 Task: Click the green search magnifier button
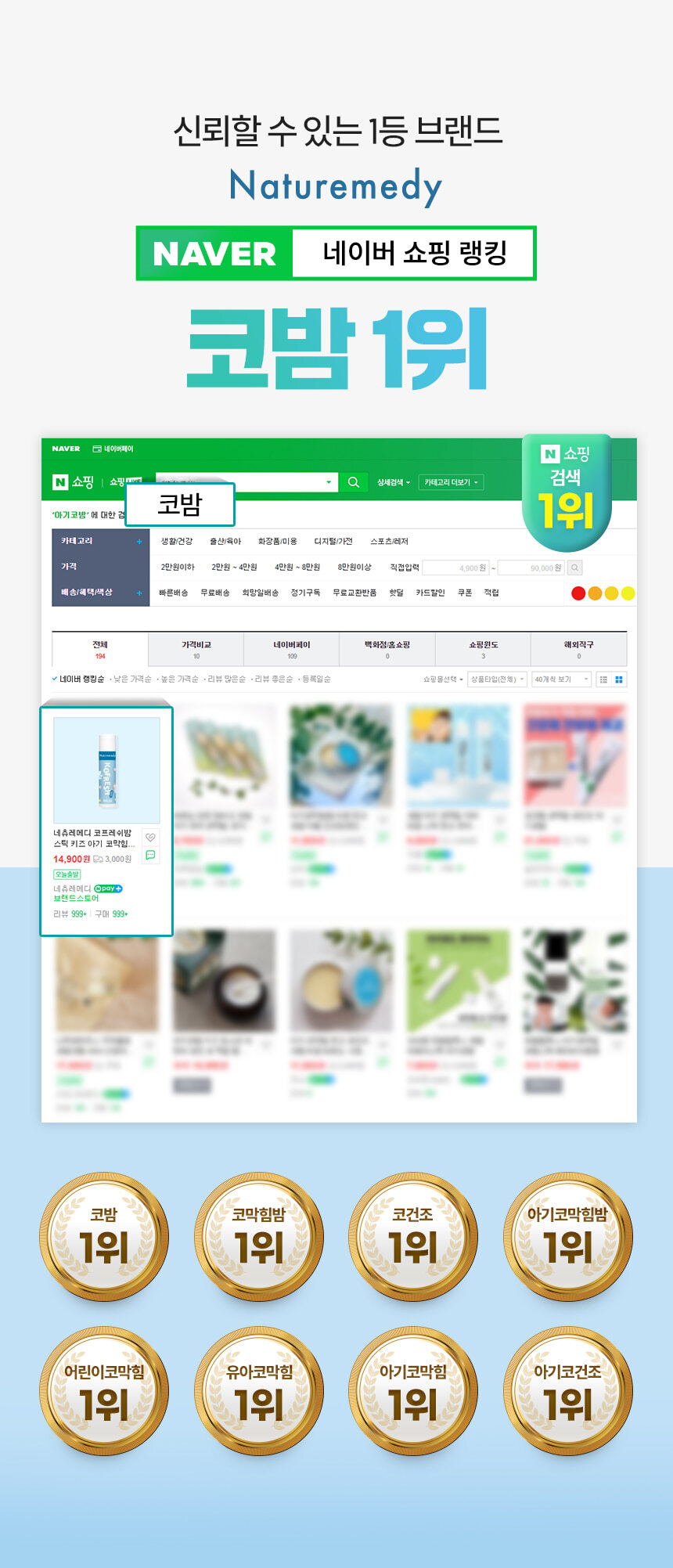[x=353, y=482]
